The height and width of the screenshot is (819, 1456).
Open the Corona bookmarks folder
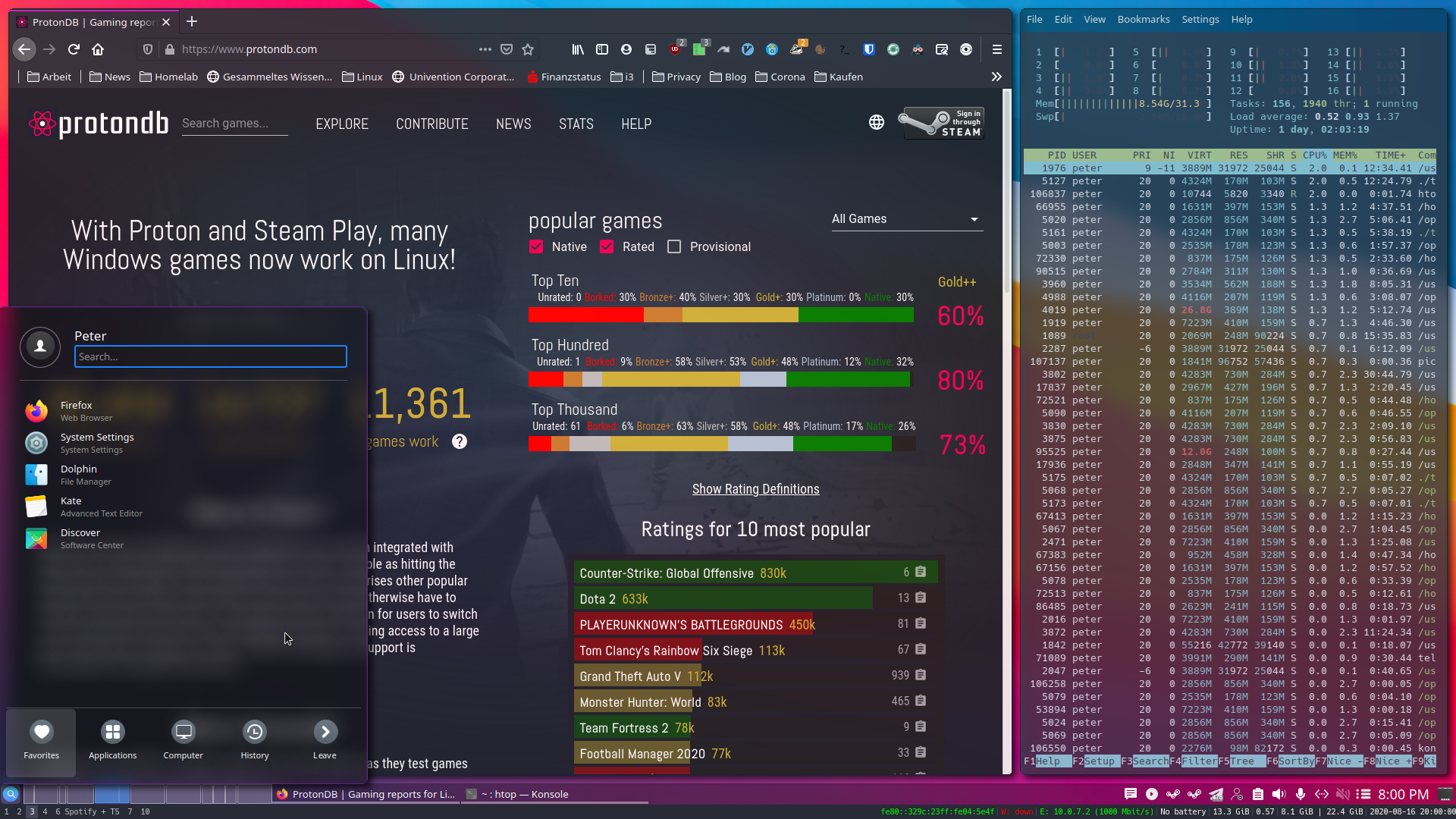(780, 77)
